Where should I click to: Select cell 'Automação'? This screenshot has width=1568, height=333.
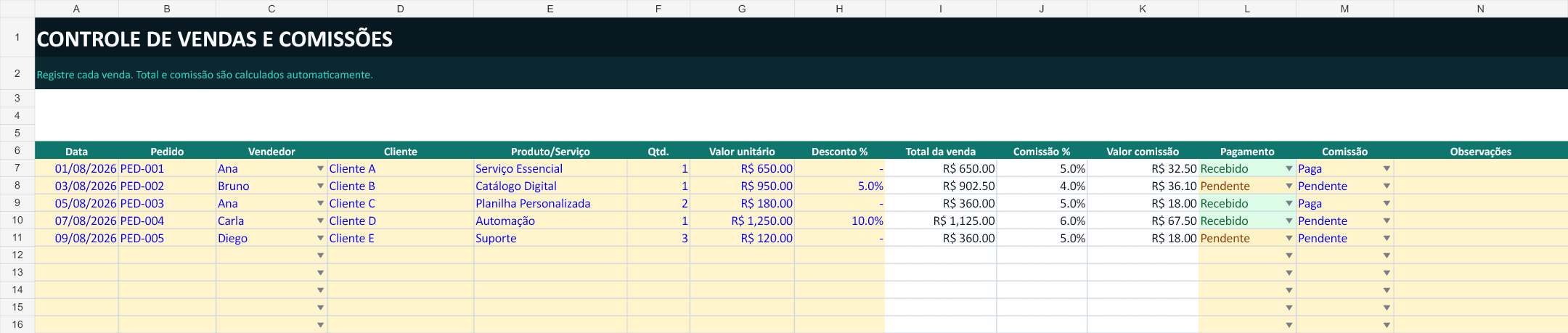pyautogui.click(x=550, y=221)
